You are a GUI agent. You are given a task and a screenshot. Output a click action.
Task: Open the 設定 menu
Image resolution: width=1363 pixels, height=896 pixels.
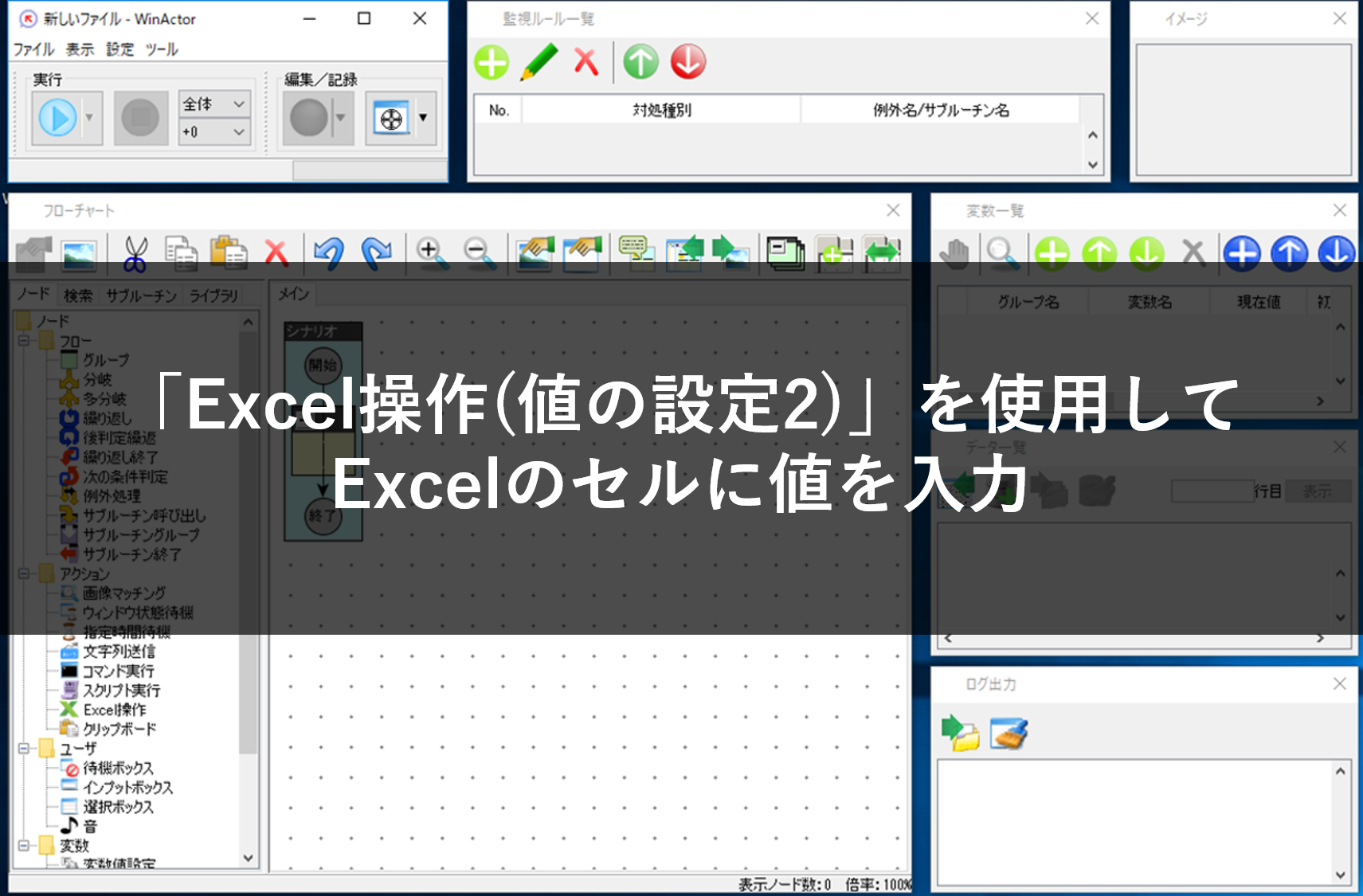[x=120, y=49]
